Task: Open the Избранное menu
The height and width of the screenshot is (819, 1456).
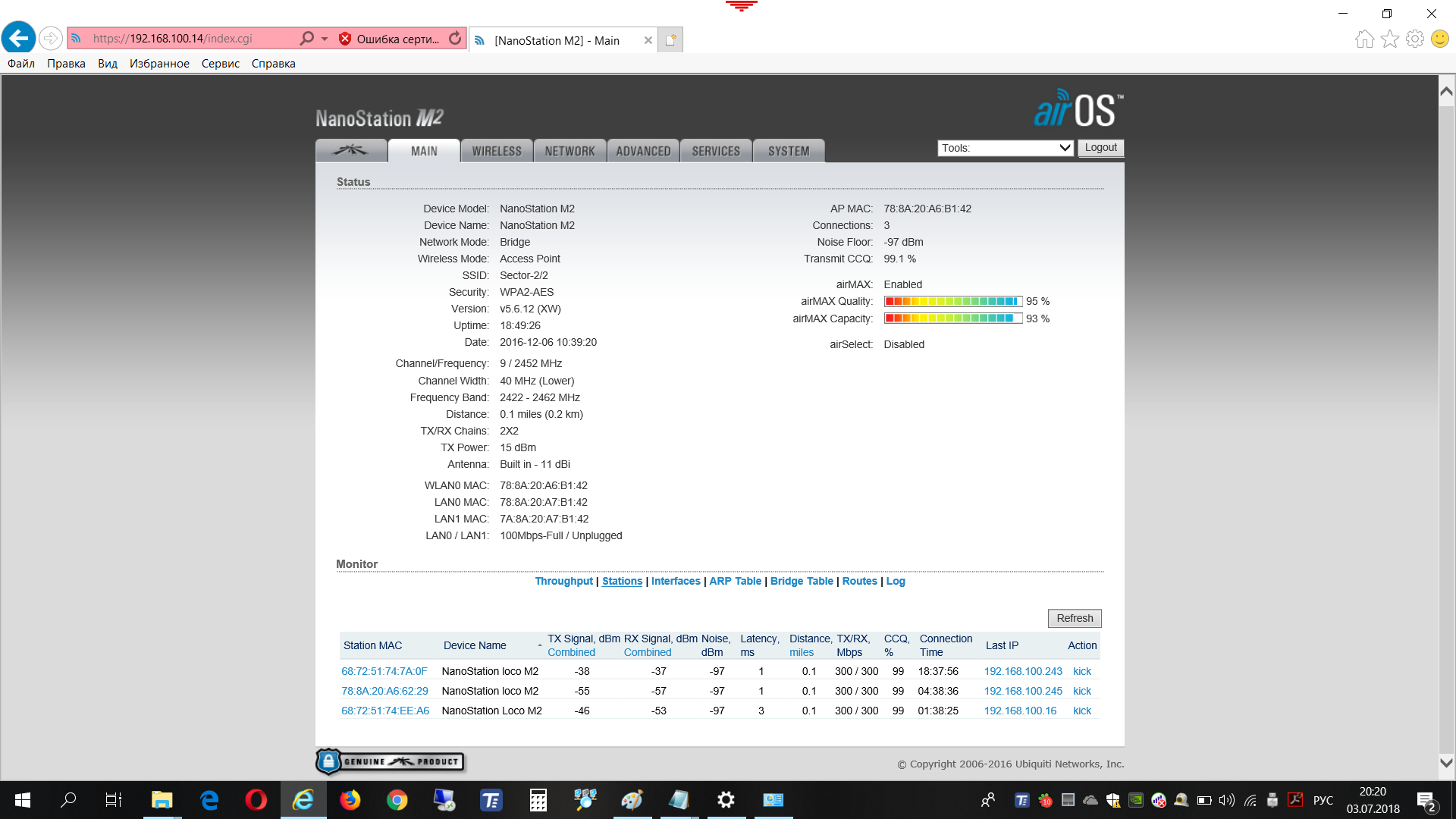Action: [x=159, y=64]
